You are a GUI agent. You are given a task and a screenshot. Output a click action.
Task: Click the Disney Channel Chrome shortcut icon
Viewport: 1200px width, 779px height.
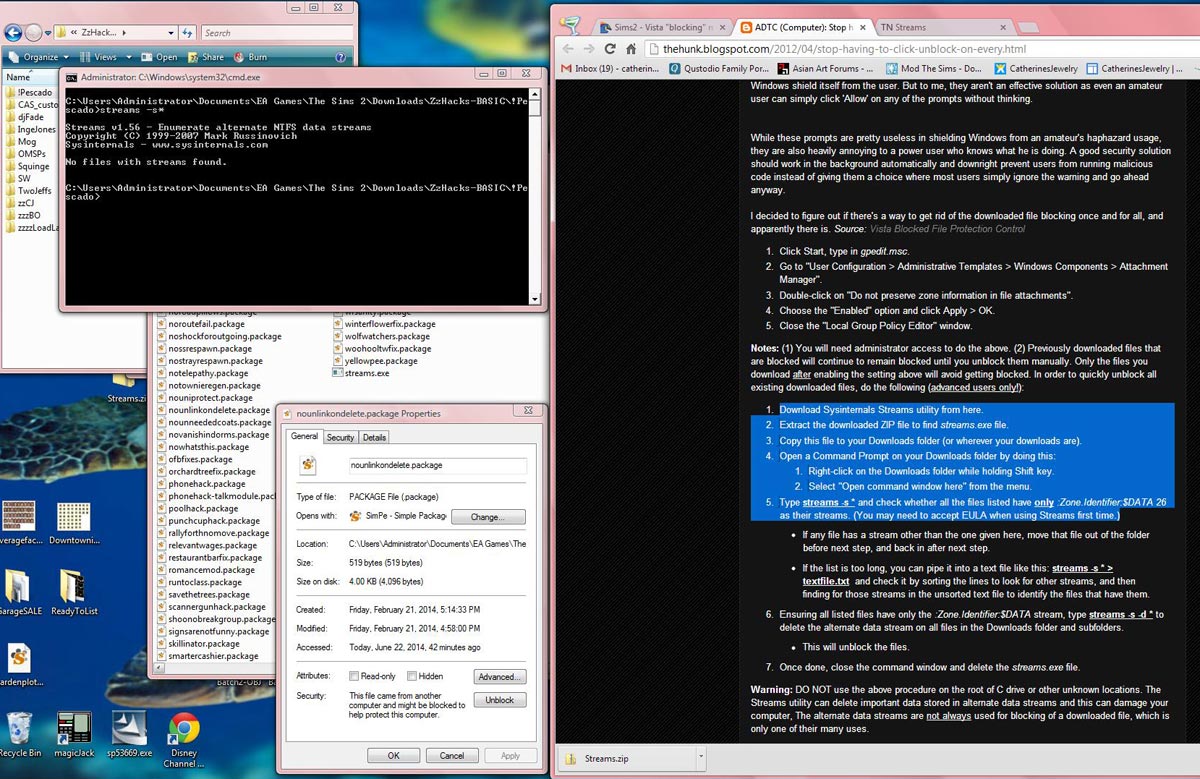click(183, 729)
